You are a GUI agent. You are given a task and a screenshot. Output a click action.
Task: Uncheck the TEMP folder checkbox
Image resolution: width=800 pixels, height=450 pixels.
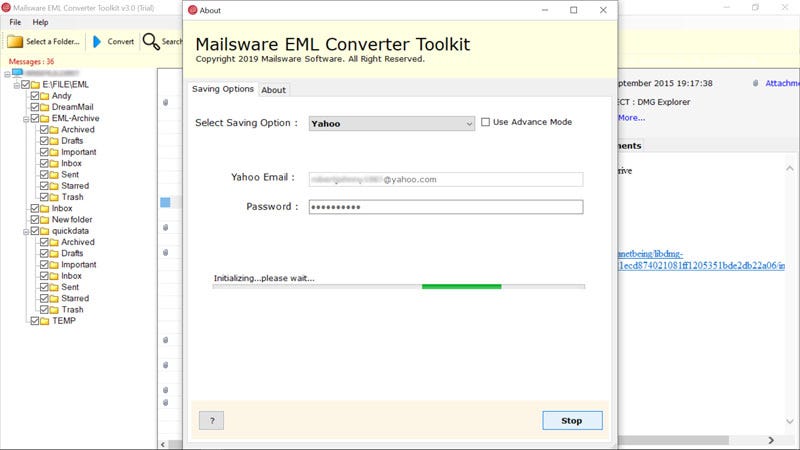35,321
